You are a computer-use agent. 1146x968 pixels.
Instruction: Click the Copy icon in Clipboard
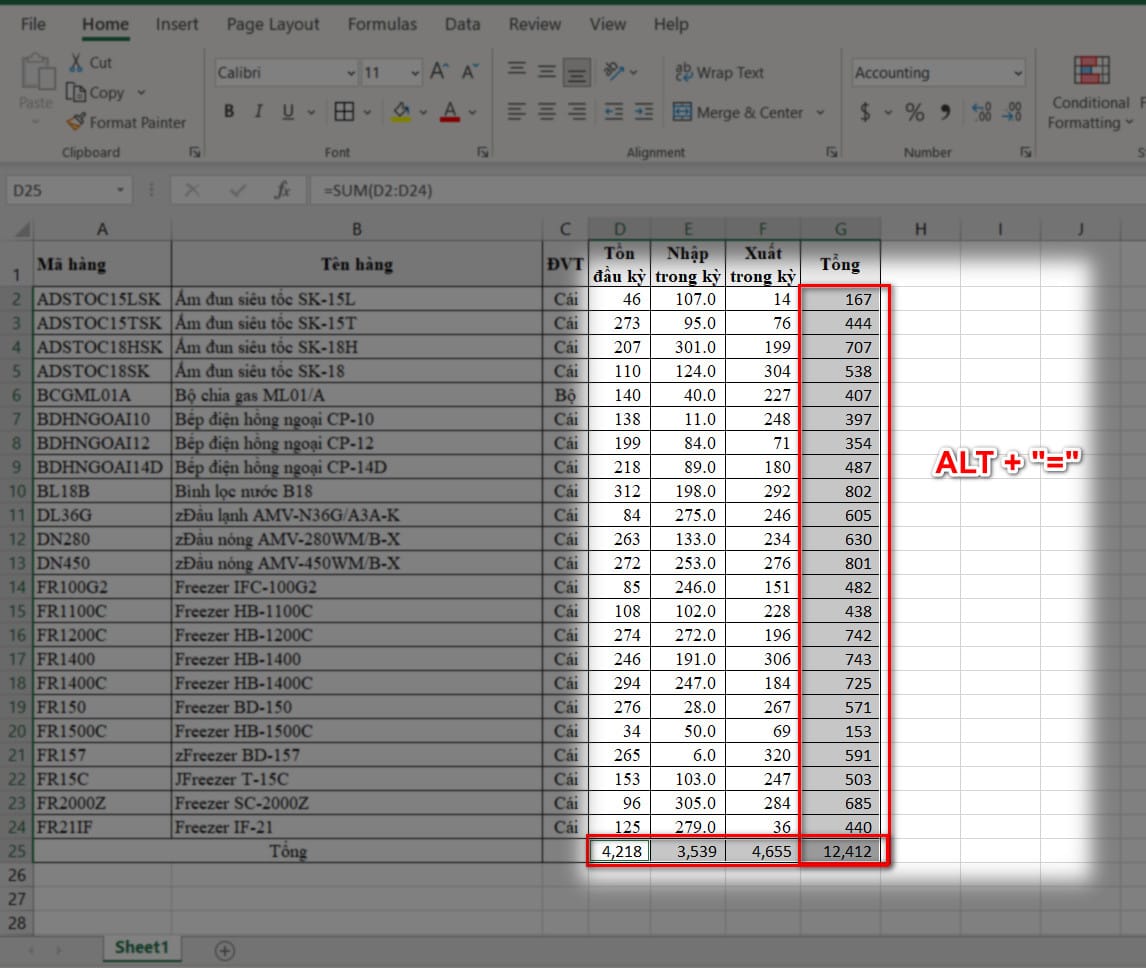coord(76,92)
